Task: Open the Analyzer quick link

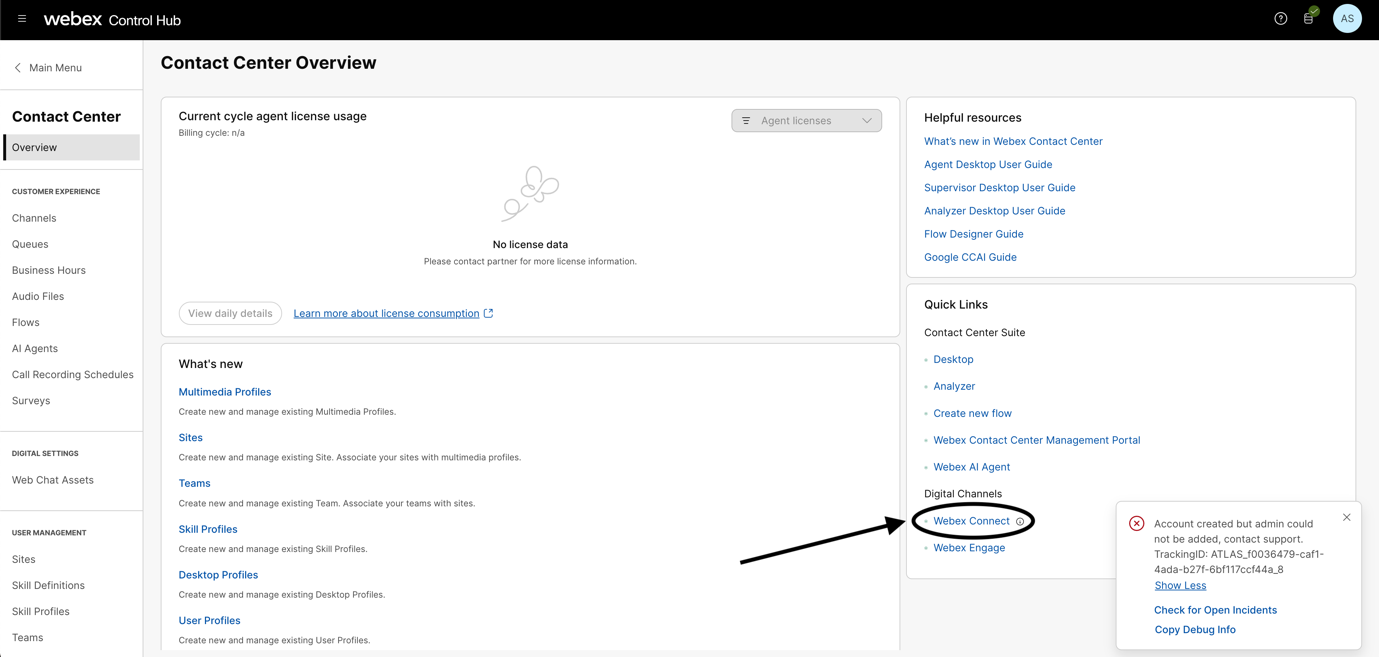Action: point(954,386)
